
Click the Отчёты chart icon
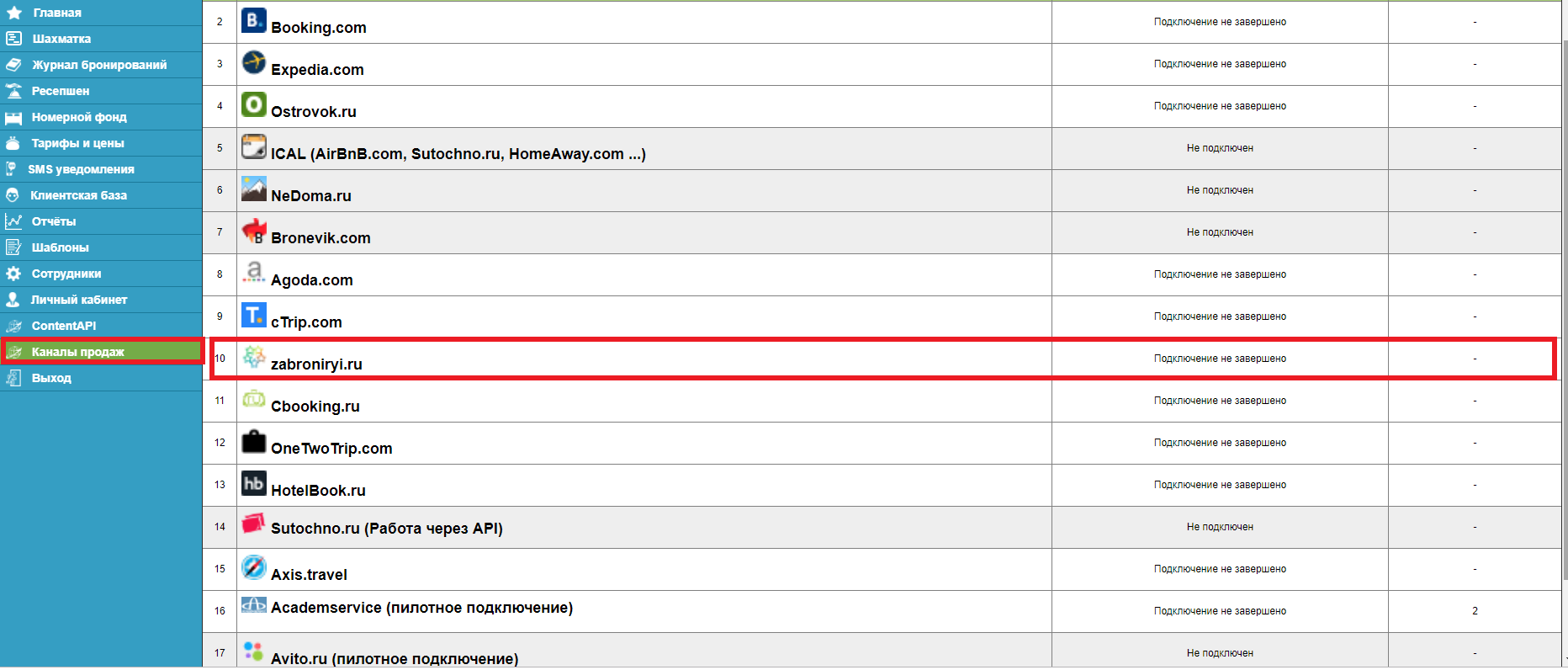[x=13, y=221]
